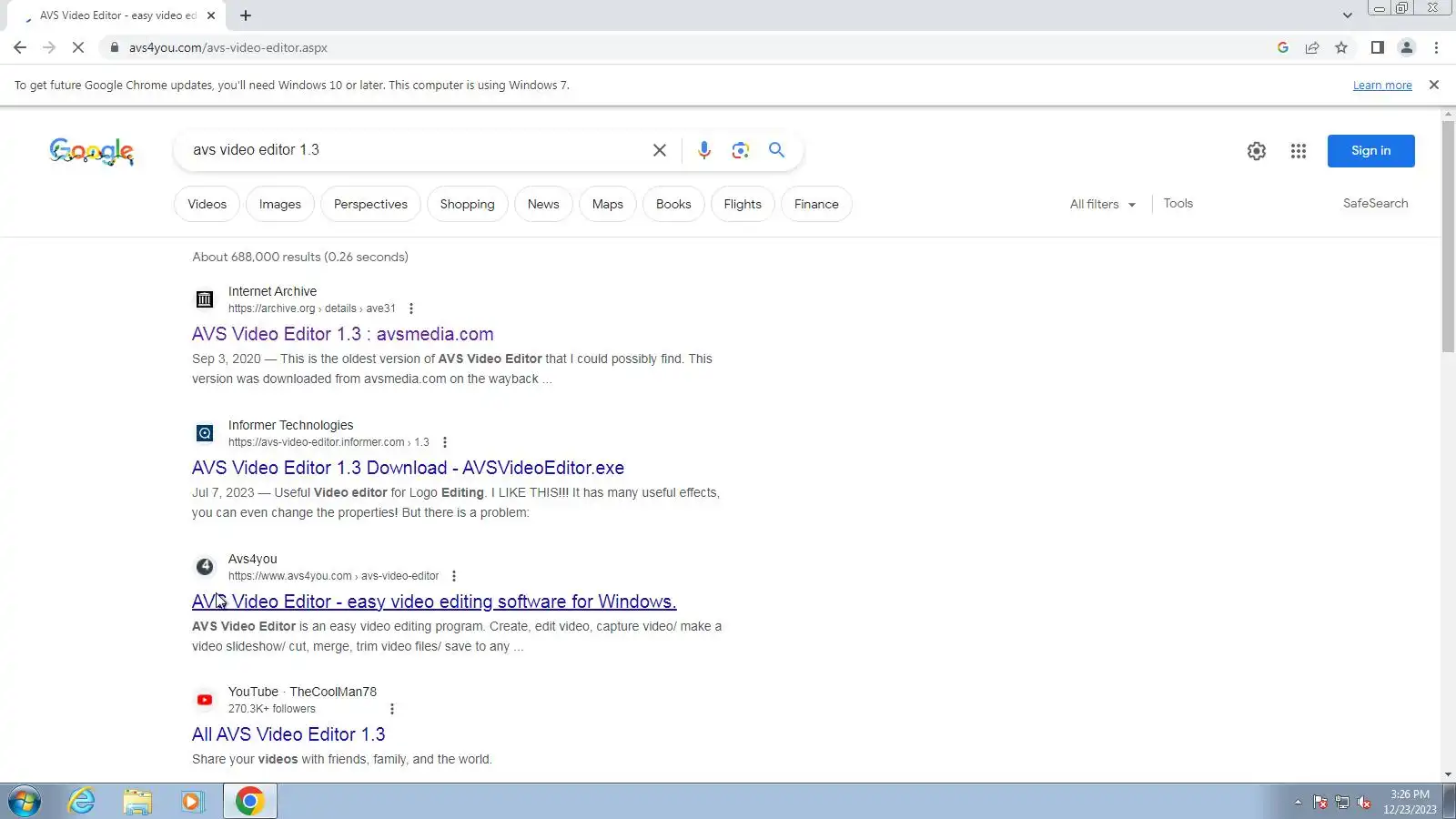Filter results by Videos
1456x819 pixels.
tap(207, 204)
